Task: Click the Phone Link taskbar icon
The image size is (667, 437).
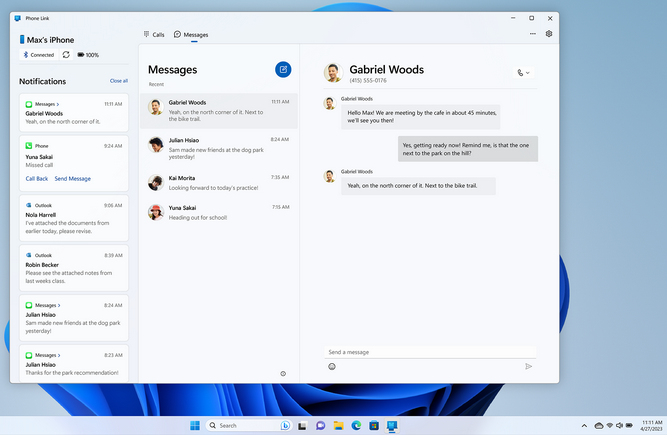Action: pyautogui.click(x=392, y=426)
